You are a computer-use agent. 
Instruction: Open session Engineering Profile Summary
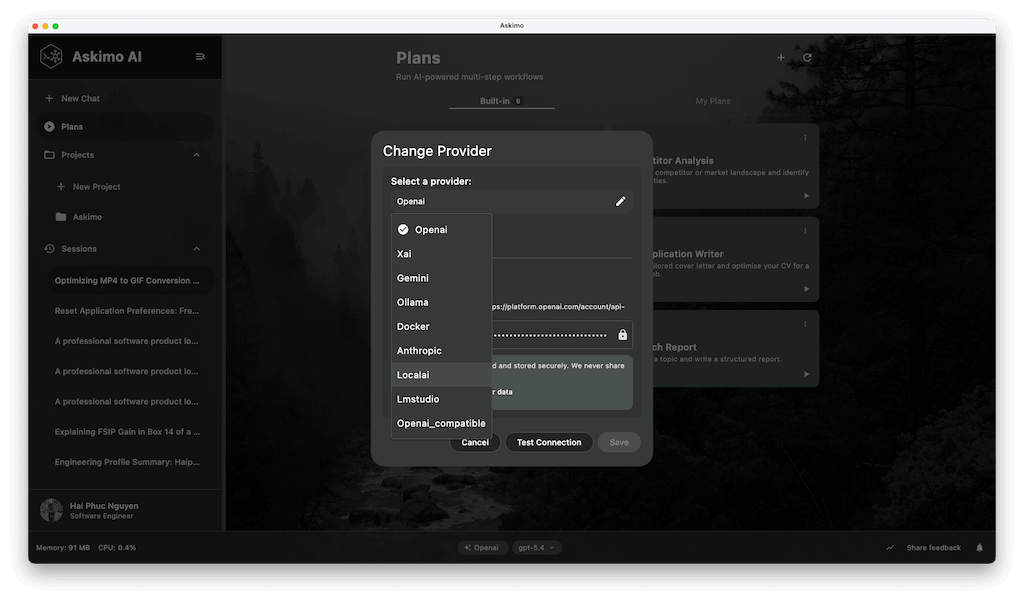(x=127, y=462)
